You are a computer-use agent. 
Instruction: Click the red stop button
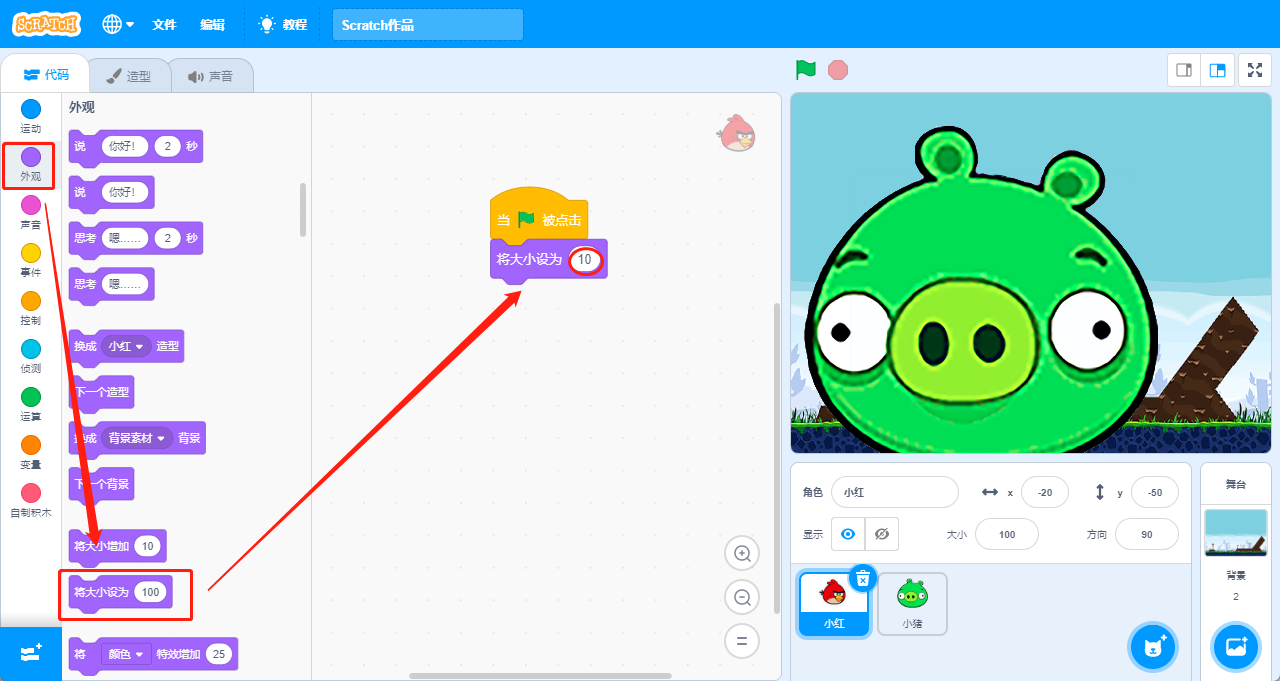click(x=838, y=70)
